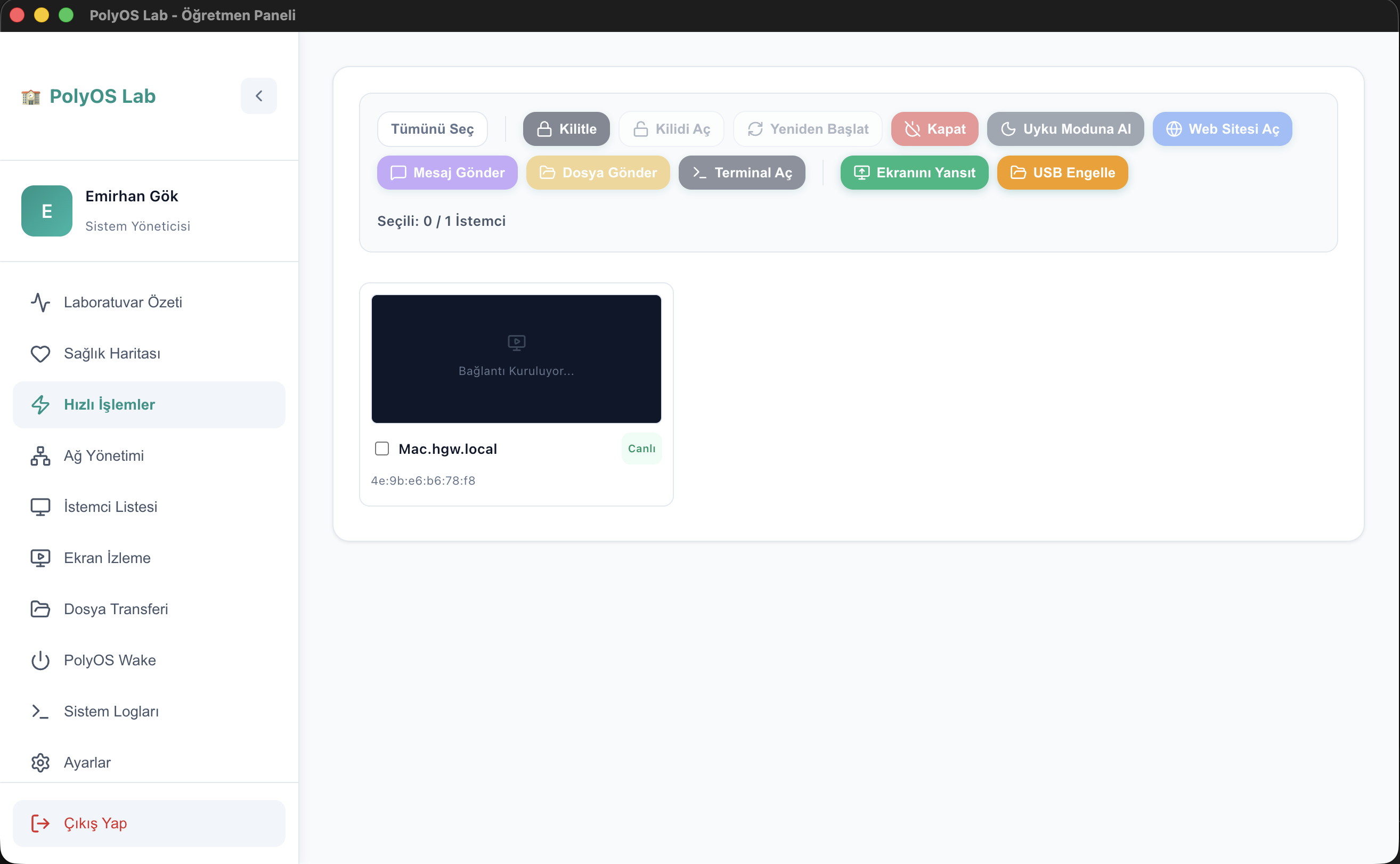Open terminal with Terminal Aç
Image resolution: width=1400 pixels, height=864 pixels.
click(x=742, y=173)
